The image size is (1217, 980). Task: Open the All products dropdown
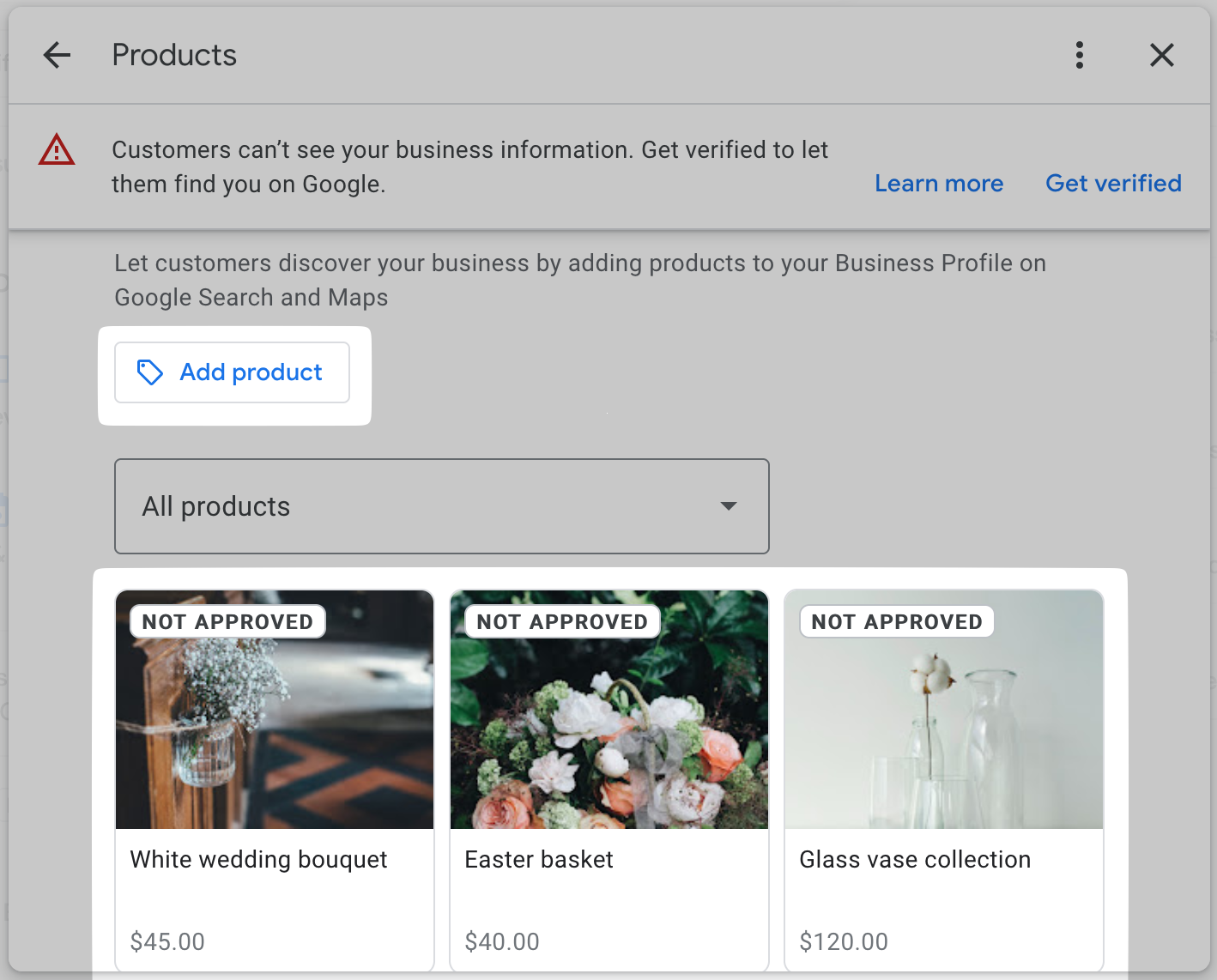(x=441, y=506)
